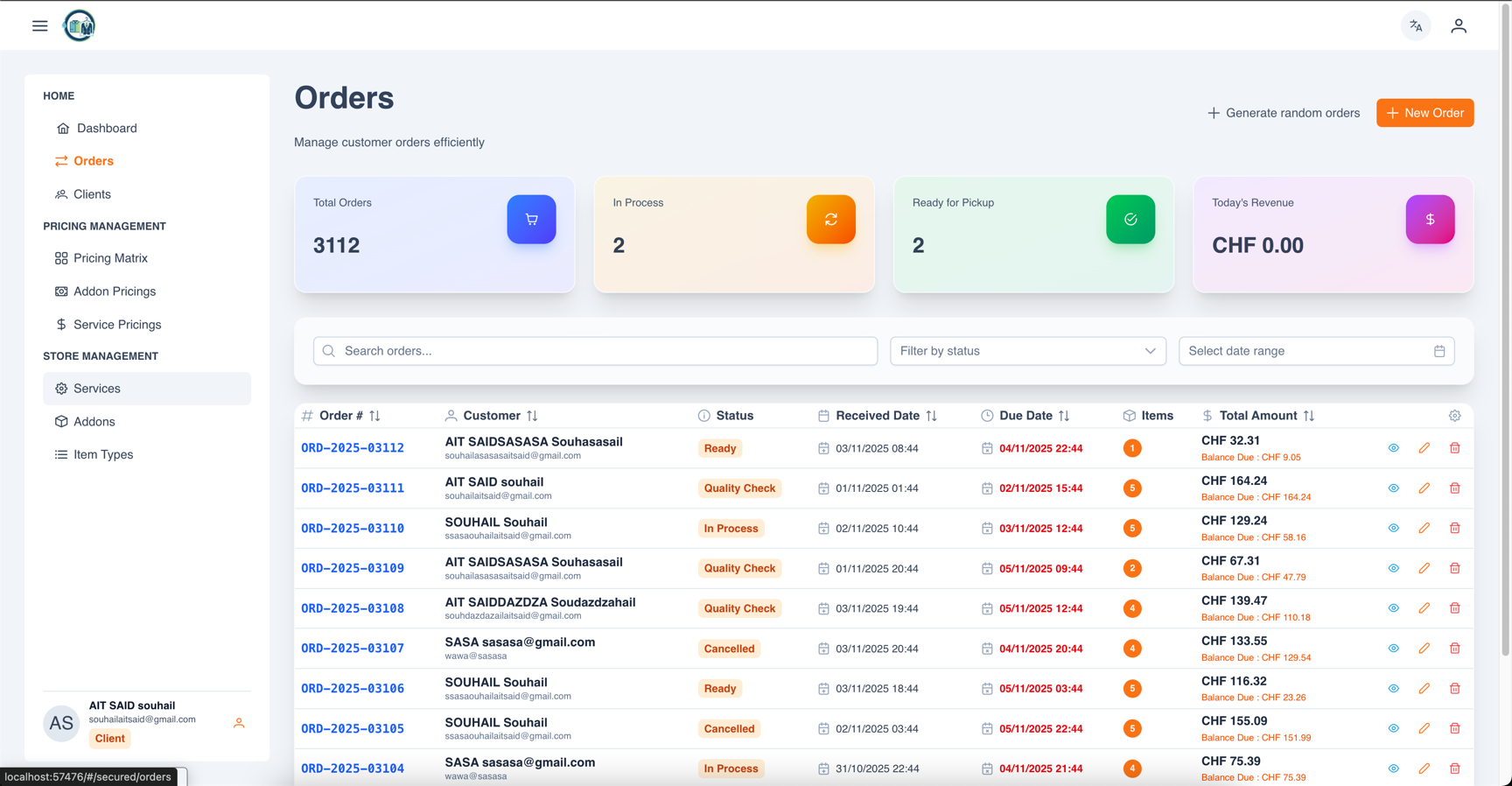Delete order ORD-2025-03110 with trash icon
This screenshot has height=786, width=1512.
coord(1454,528)
